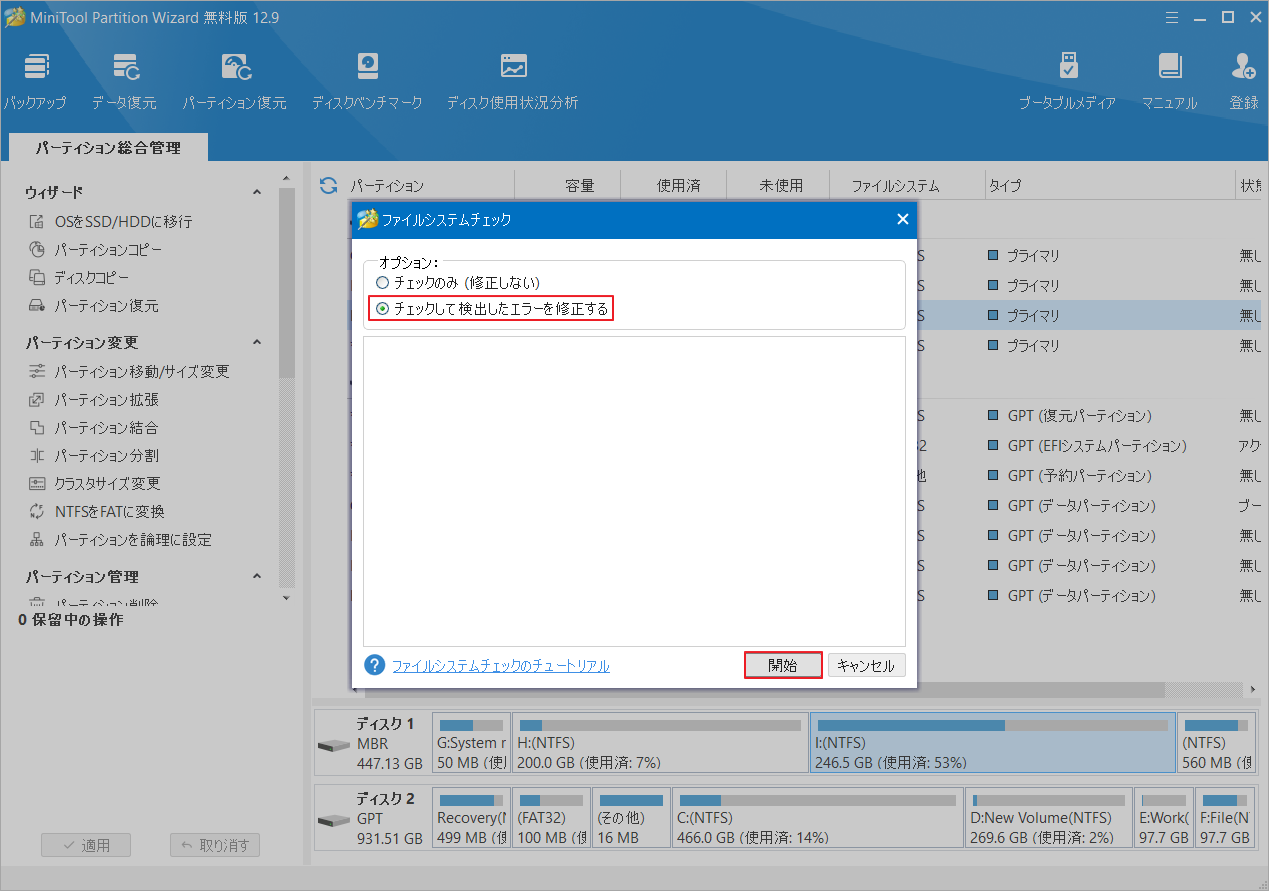Image resolution: width=1269 pixels, height=891 pixels.
Task: Click the 適用 button
Action: tap(85, 845)
